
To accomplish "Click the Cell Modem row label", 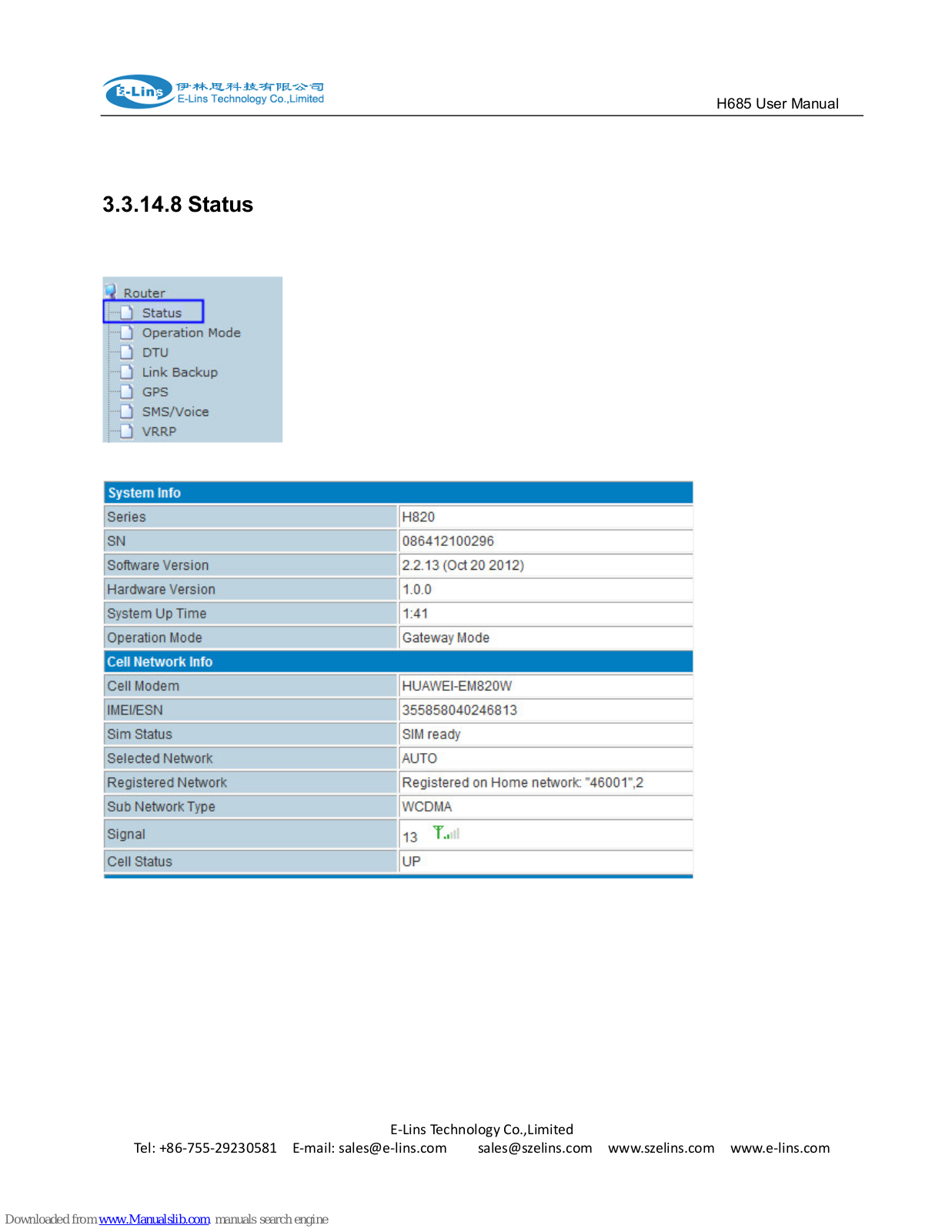I will pyautogui.click(x=143, y=686).
